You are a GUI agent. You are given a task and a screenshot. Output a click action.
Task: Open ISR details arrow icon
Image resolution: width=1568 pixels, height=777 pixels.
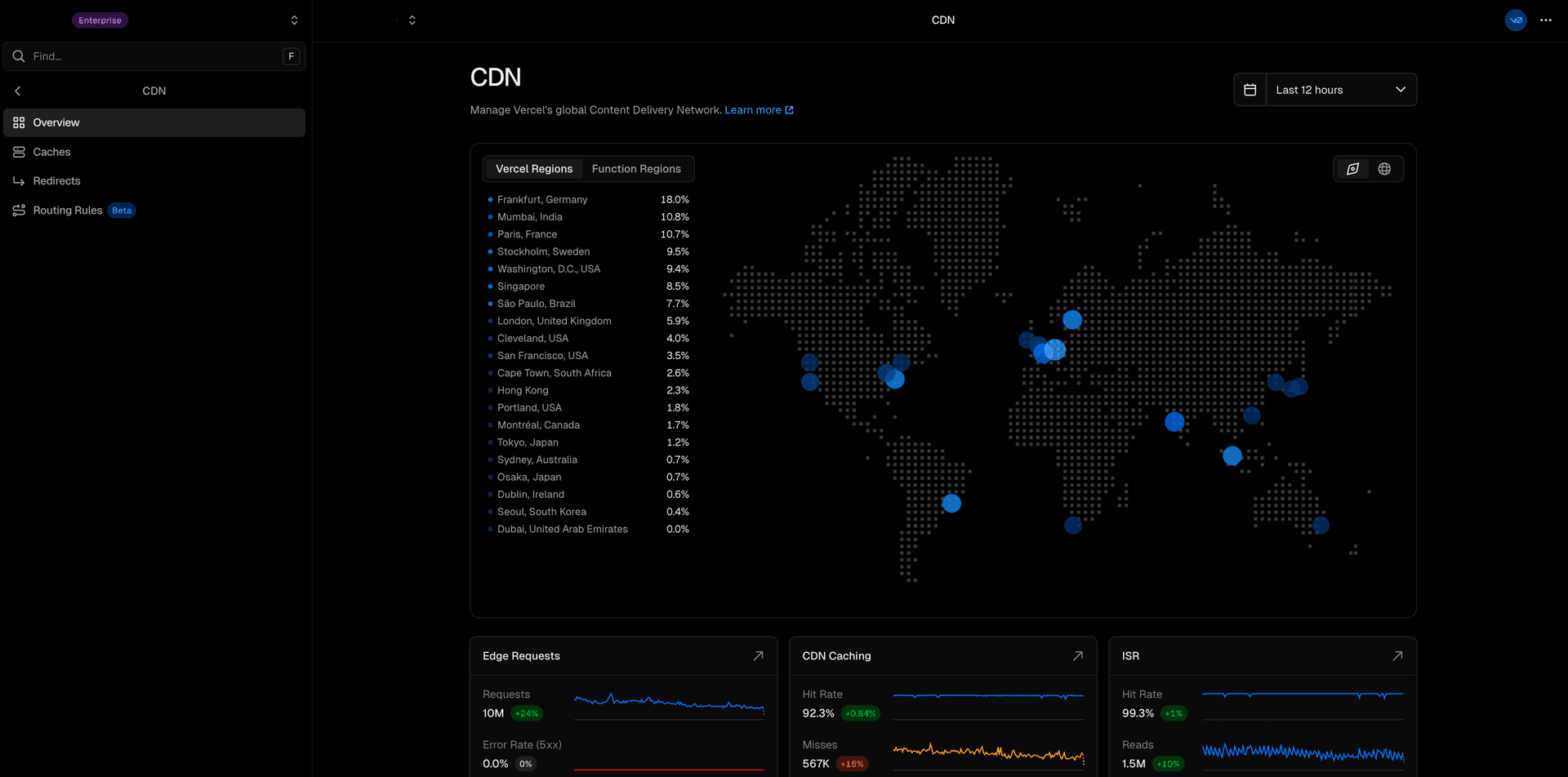[1396, 656]
